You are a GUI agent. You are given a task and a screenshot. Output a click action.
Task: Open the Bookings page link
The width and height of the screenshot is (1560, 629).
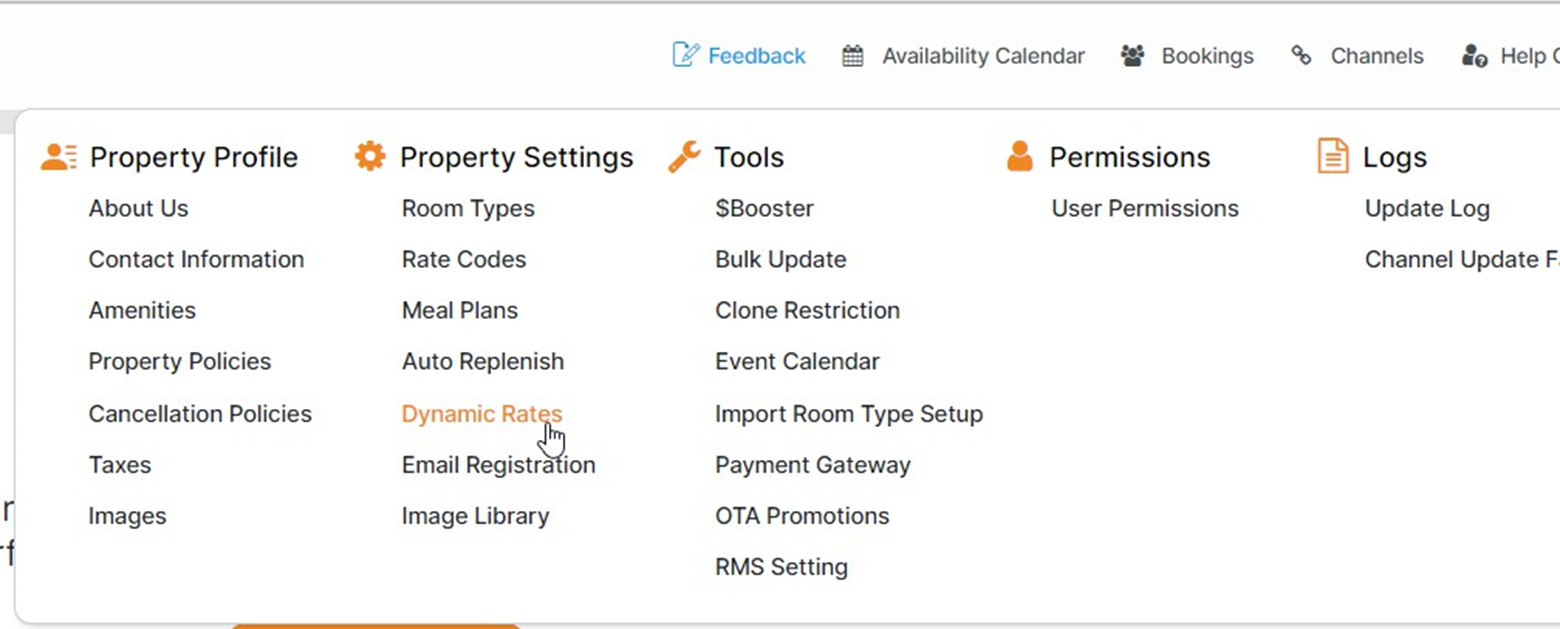point(1207,56)
